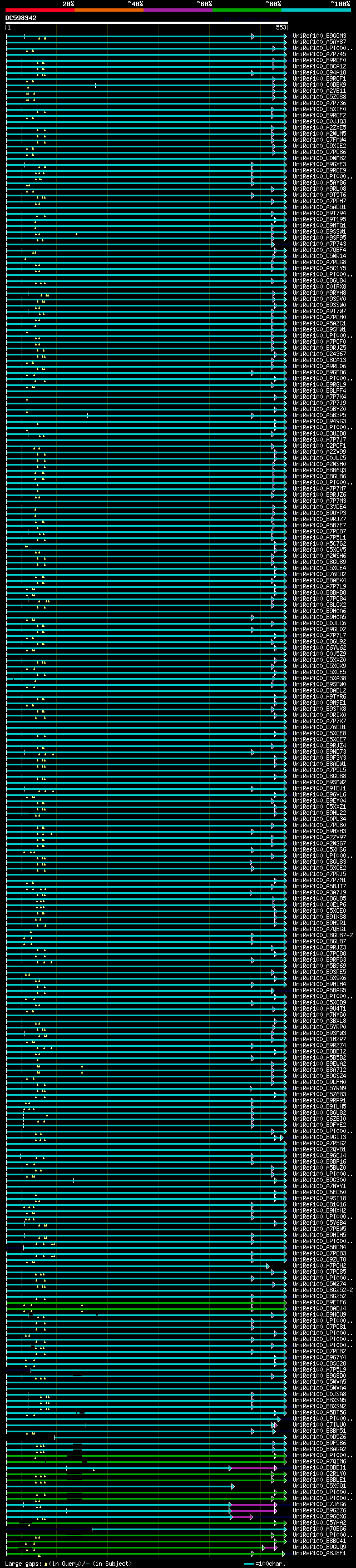Click the yellow large gaps triangle in the legend
Image resolution: width=356 pixels, height=1568 pixels.
coord(46,1563)
